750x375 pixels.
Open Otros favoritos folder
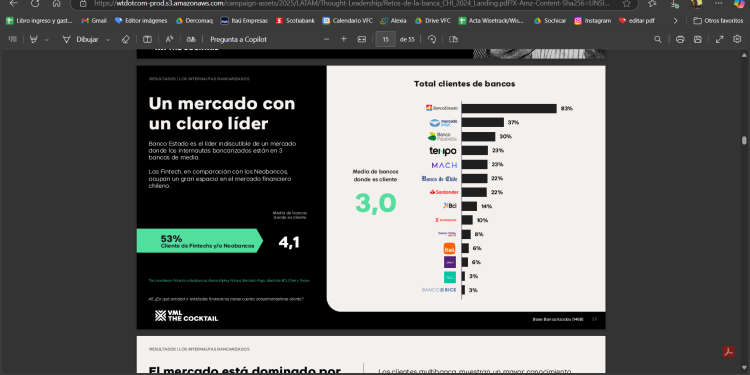718,21
